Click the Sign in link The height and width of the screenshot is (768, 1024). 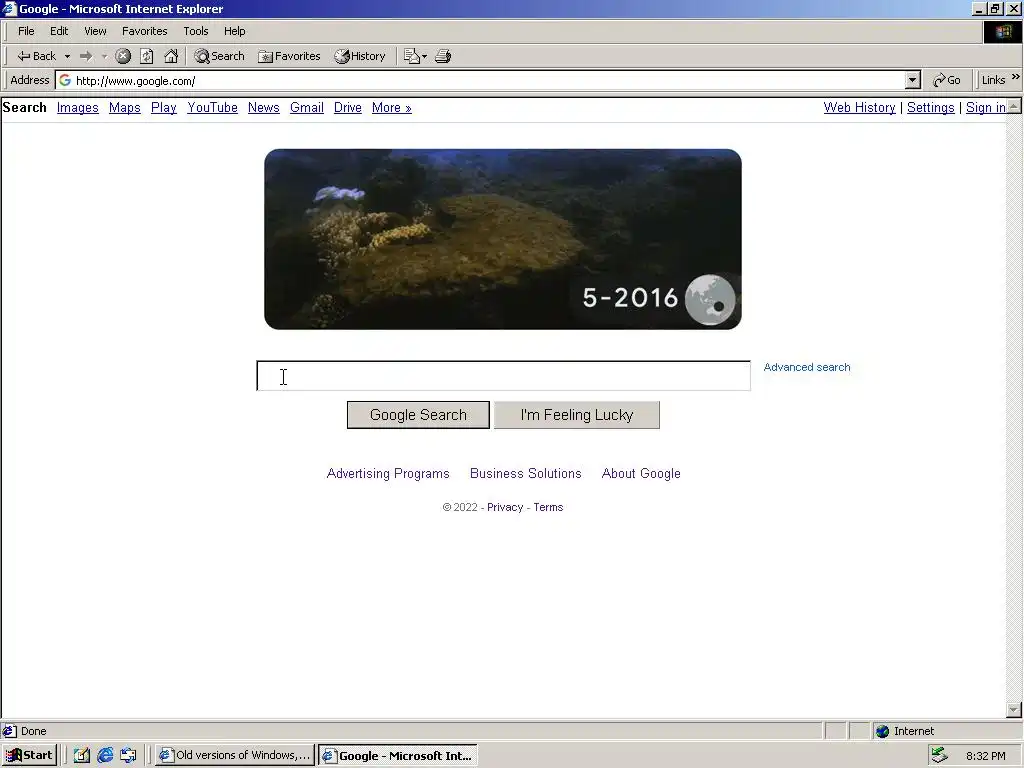(x=986, y=108)
